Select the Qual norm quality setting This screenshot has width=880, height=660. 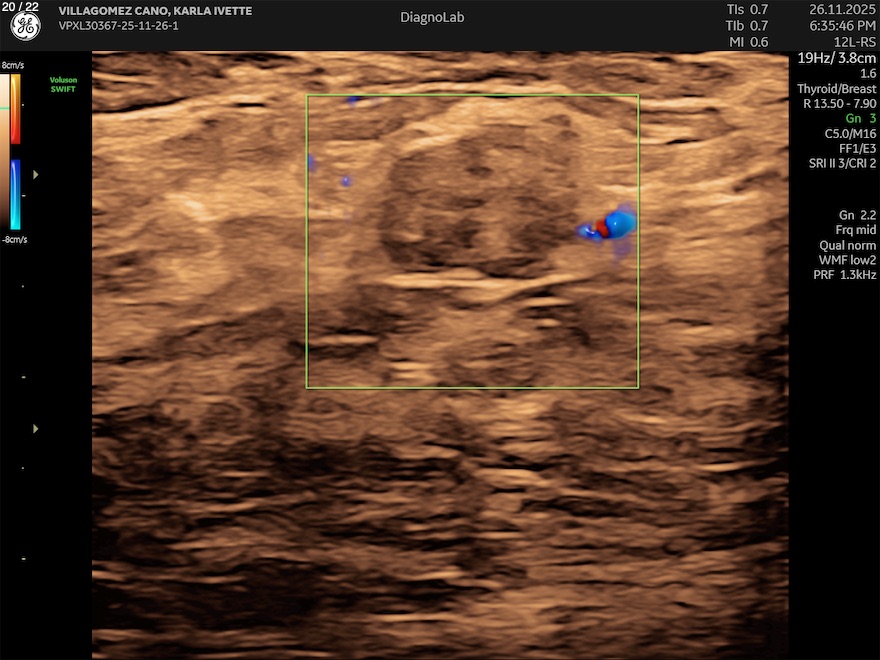(848, 245)
